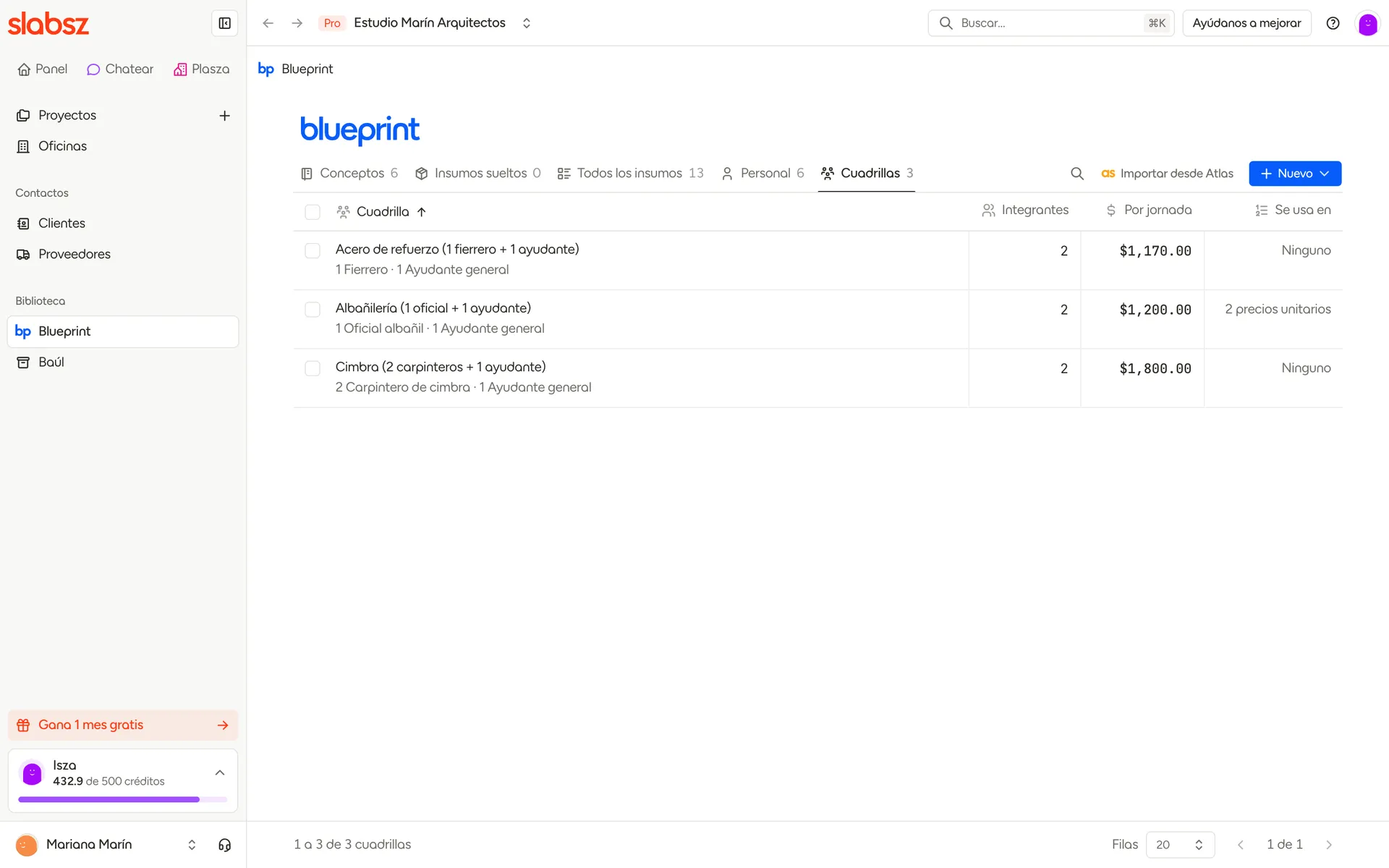Open Plaza marketplace section
The image size is (1389, 868).
202,69
